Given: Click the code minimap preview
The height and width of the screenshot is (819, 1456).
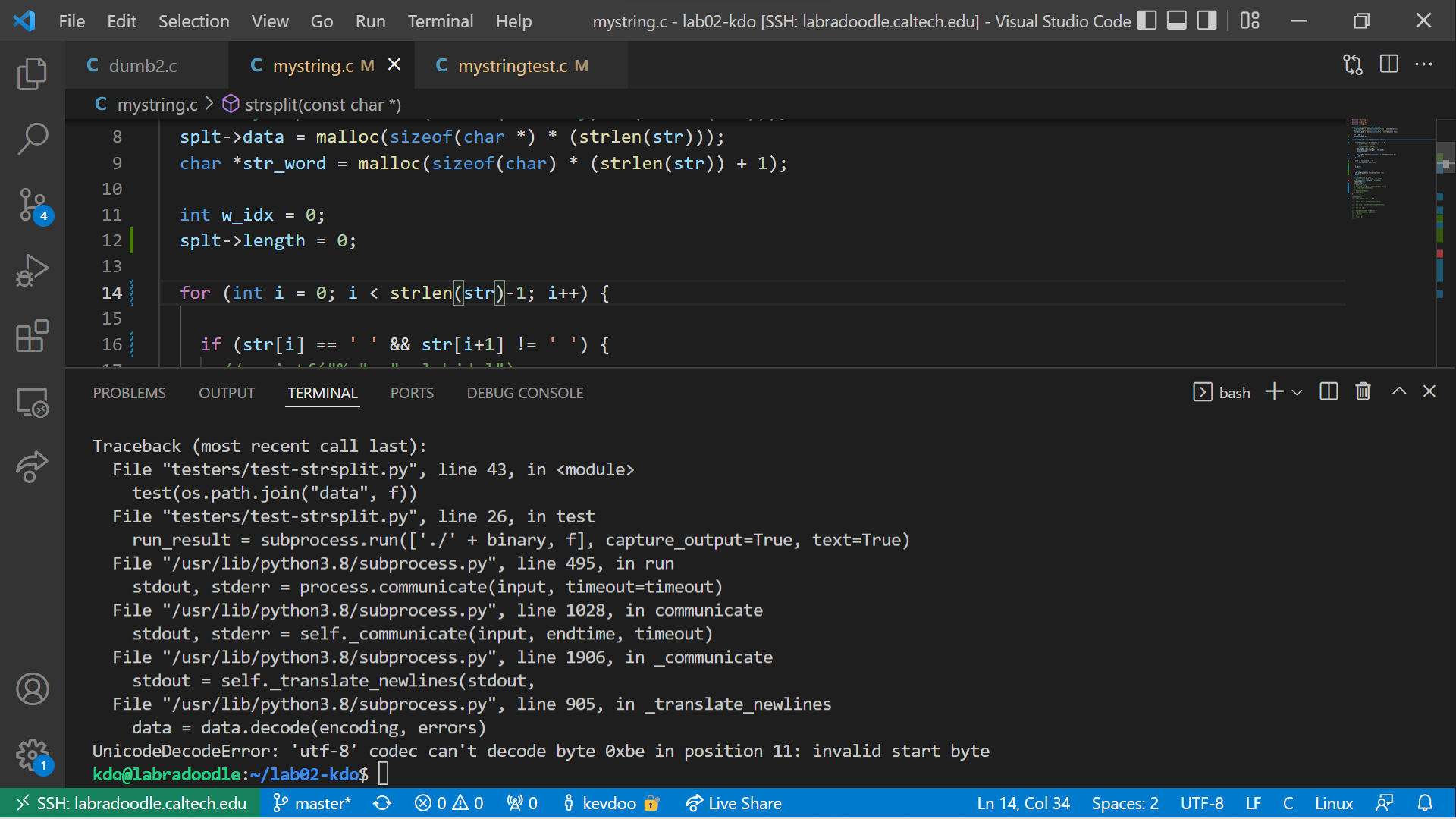Looking at the screenshot, I should (x=1374, y=167).
